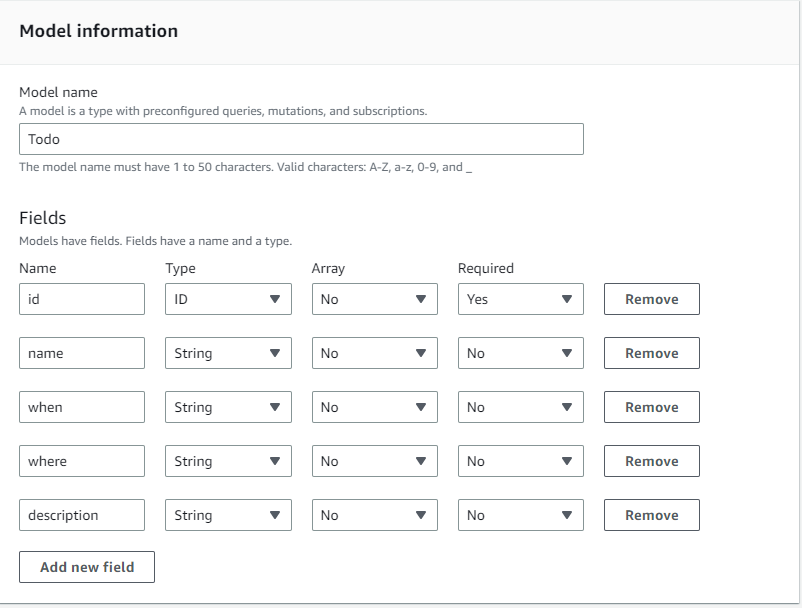Open the Array dropdown for the id field
802x608 pixels.
click(373, 299)
